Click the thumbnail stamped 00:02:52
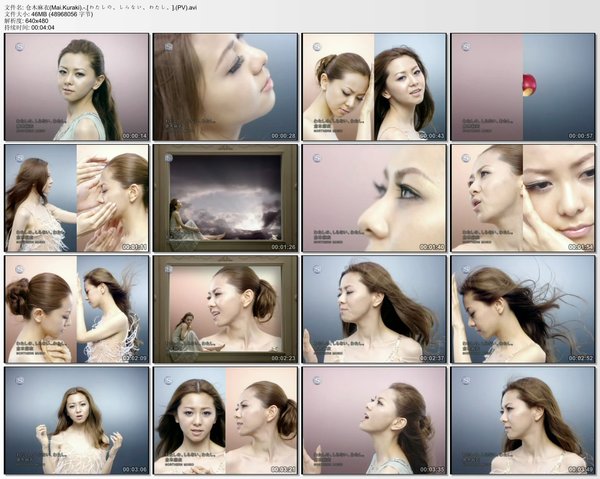The image size is (600, 479). click(x=522, y=309)
